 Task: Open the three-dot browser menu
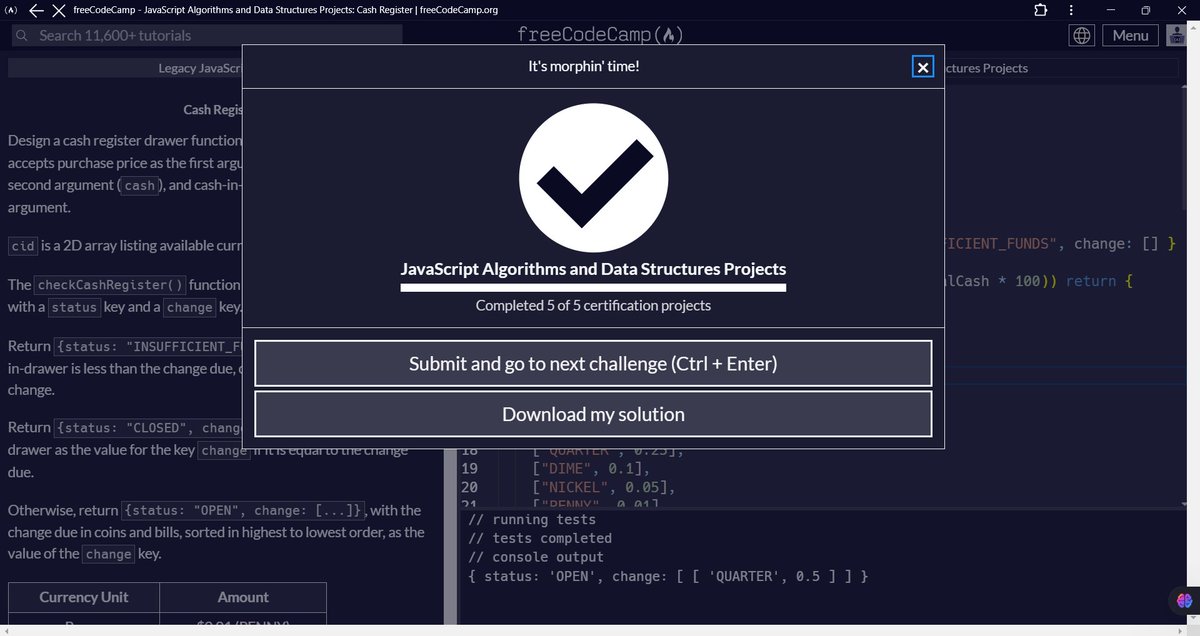pos(1071,10)
